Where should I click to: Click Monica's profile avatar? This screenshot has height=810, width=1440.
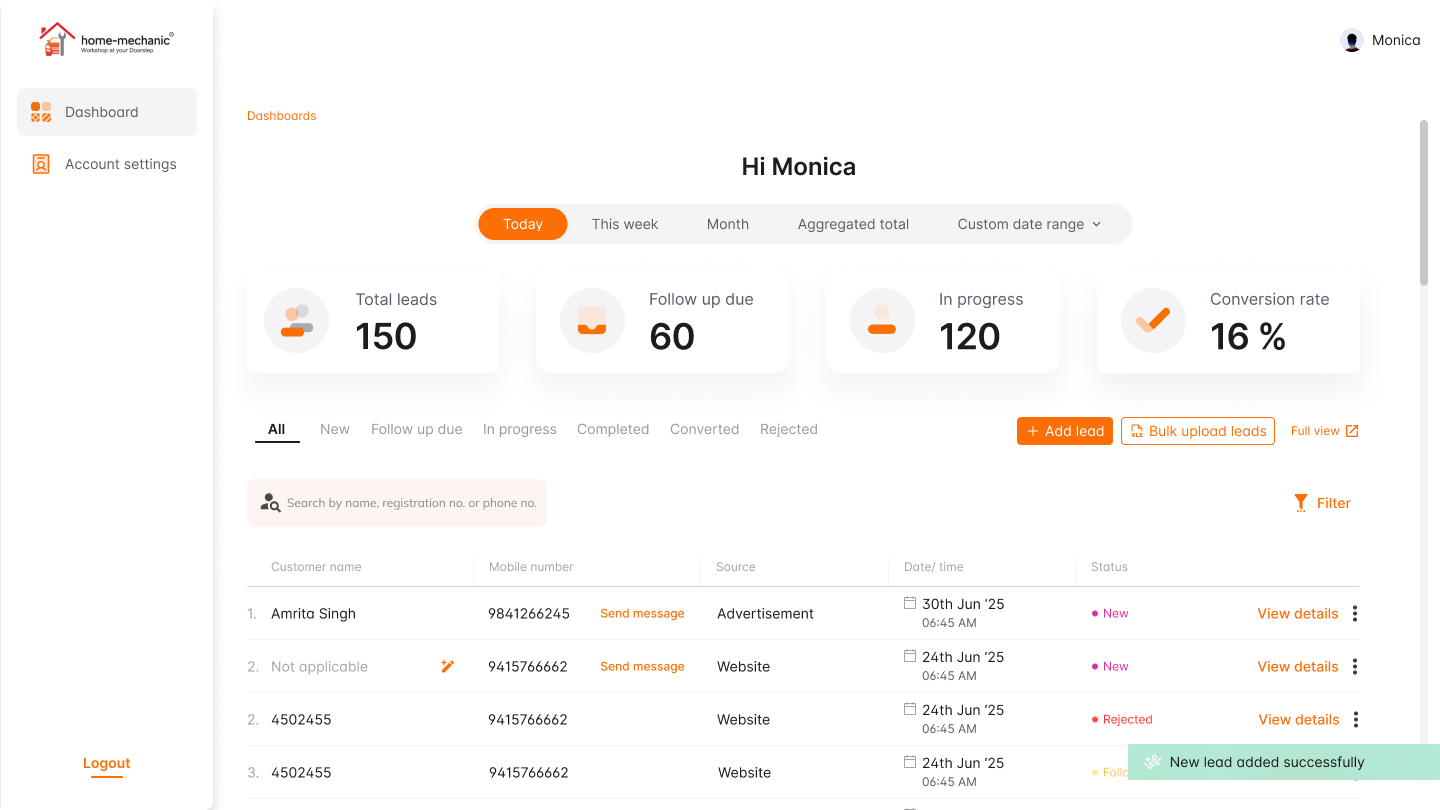coord(1352,41)
